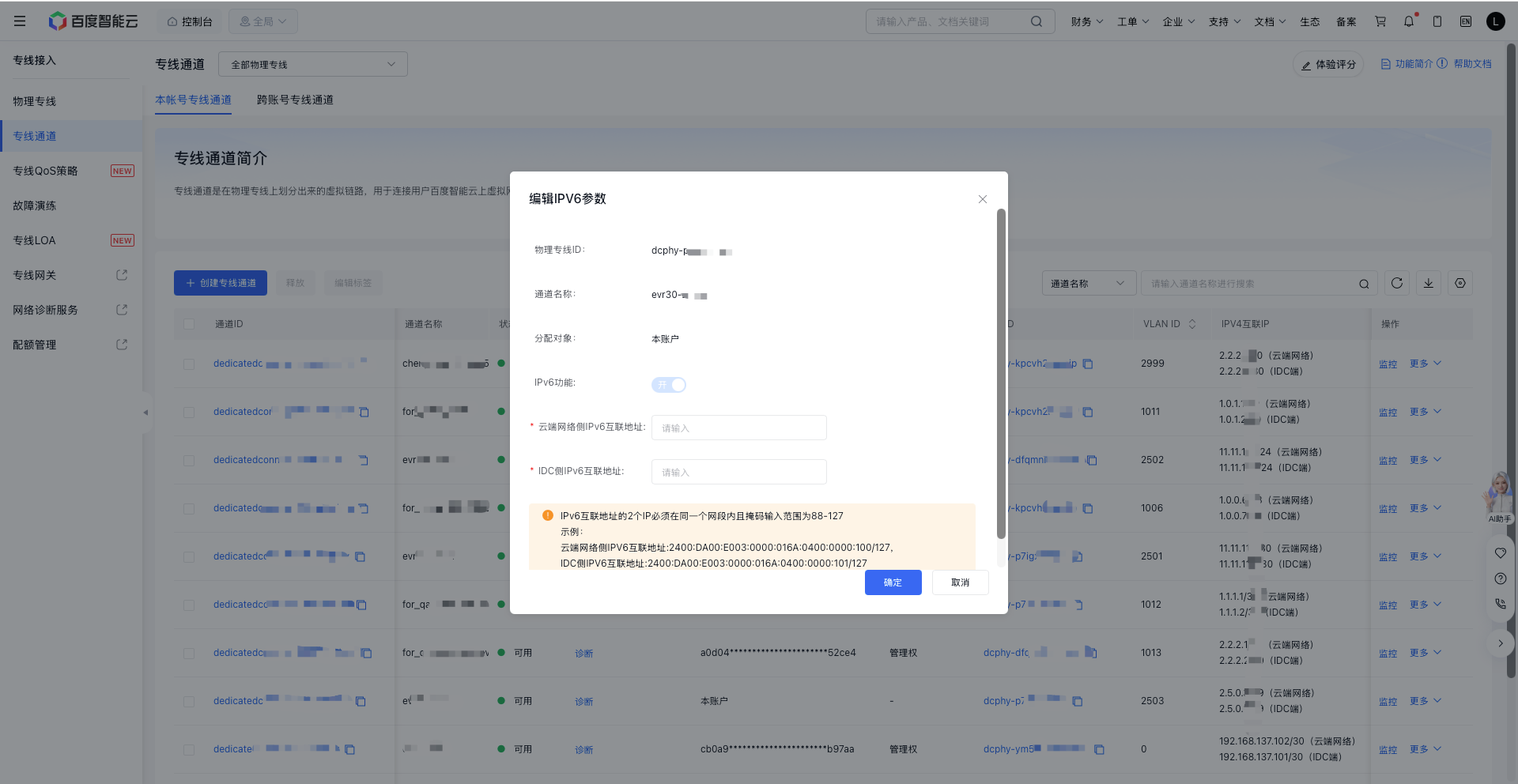Expand 更多 in VLAN 2999 row
Screen dimensions: 1518x784
(x=1425, y=364)
